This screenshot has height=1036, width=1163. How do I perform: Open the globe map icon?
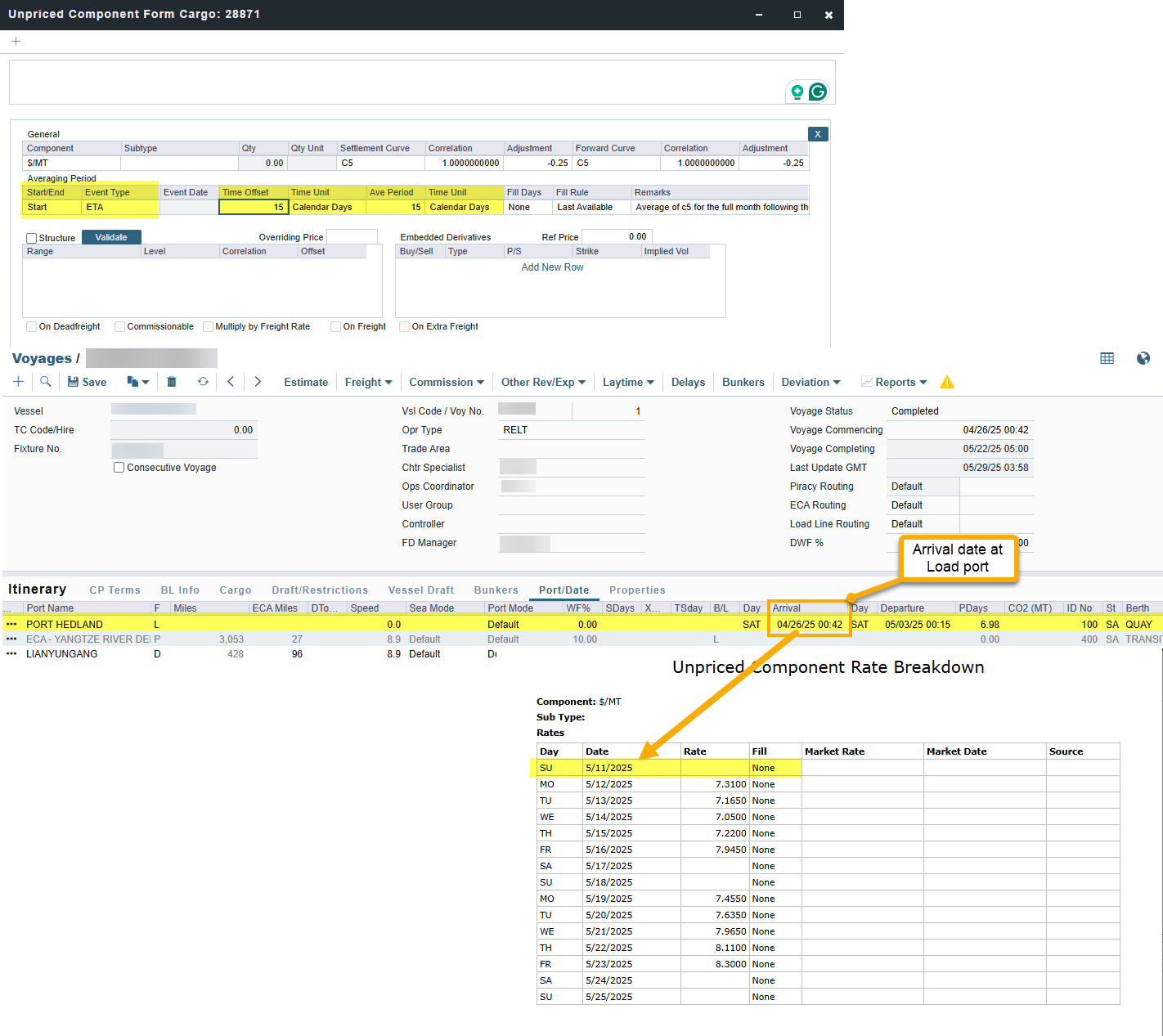[1143, 358]
